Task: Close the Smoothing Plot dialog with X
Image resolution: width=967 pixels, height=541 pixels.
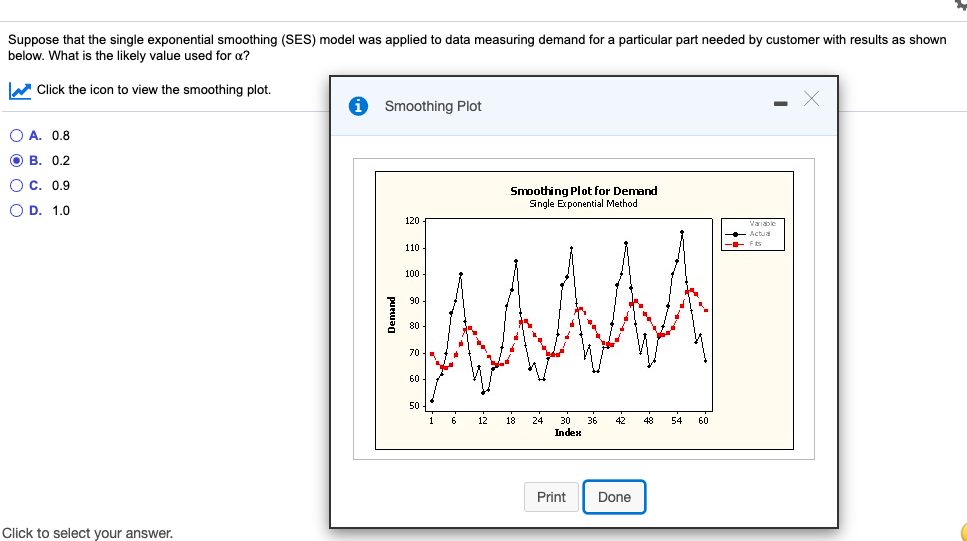Action: (812, 99)
